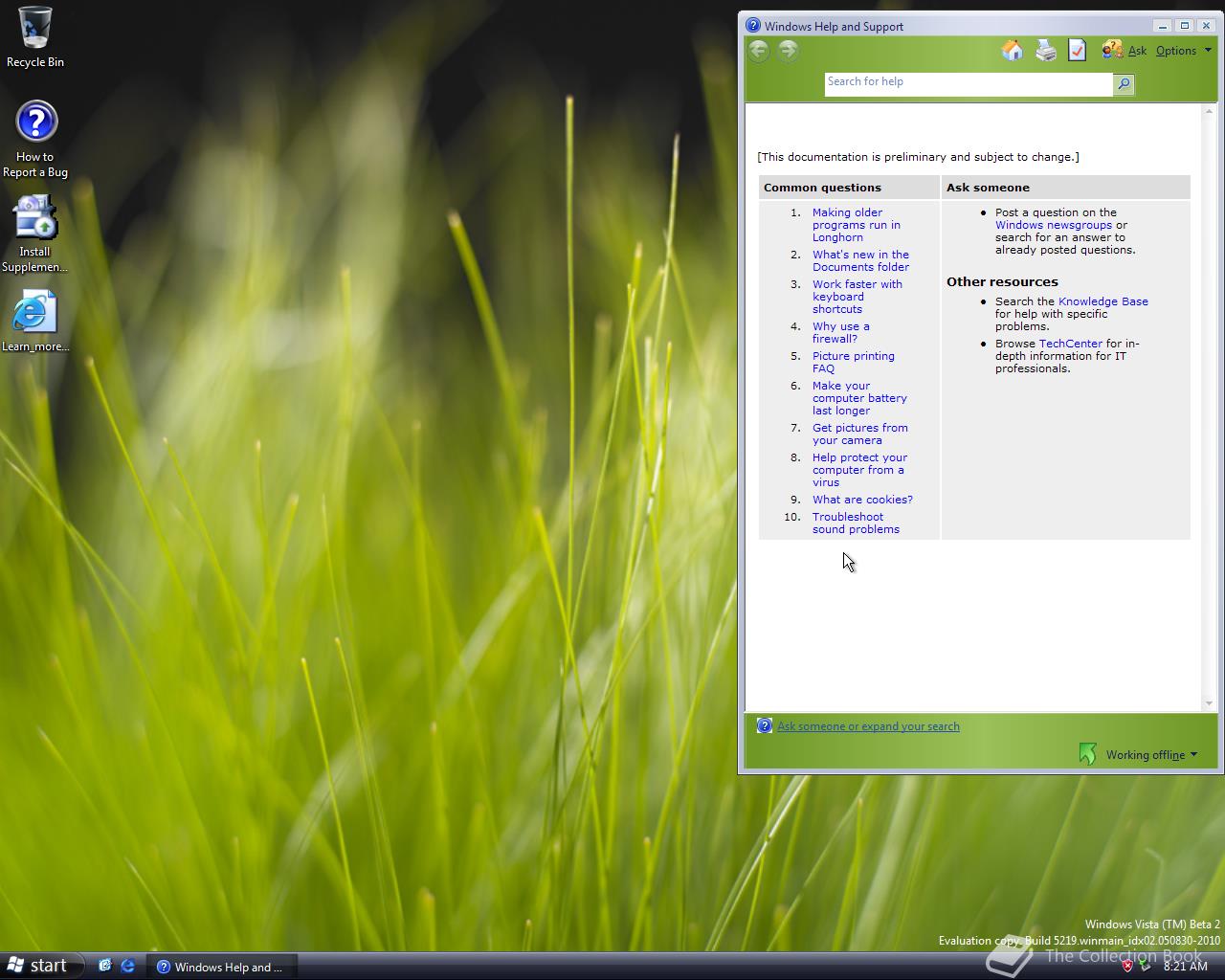
Task: Click help content scrollbar up arrow
Action: [x=1208, y=110]
